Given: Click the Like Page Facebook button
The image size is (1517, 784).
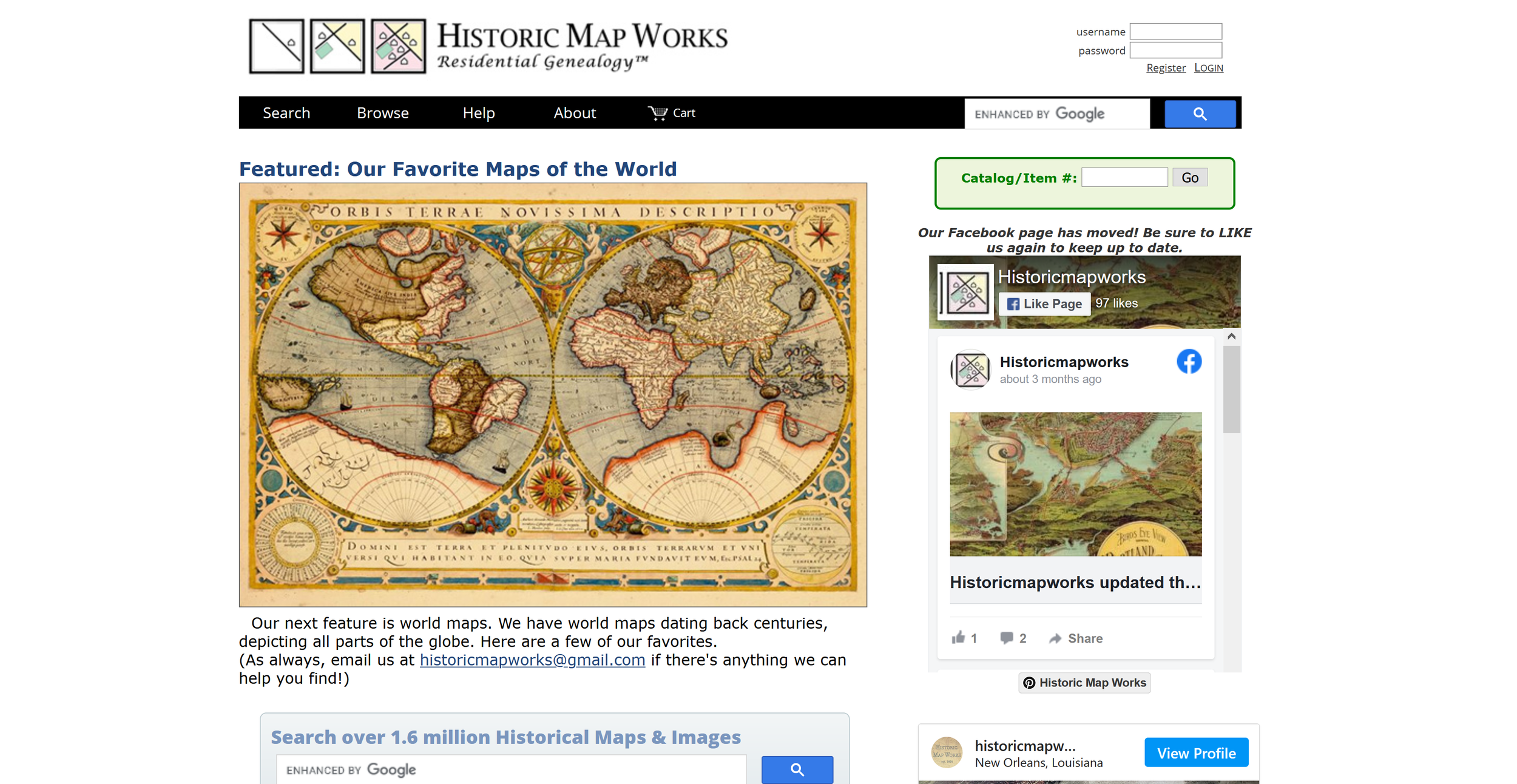Looking at the screenshot, I should click(1044, 304).
